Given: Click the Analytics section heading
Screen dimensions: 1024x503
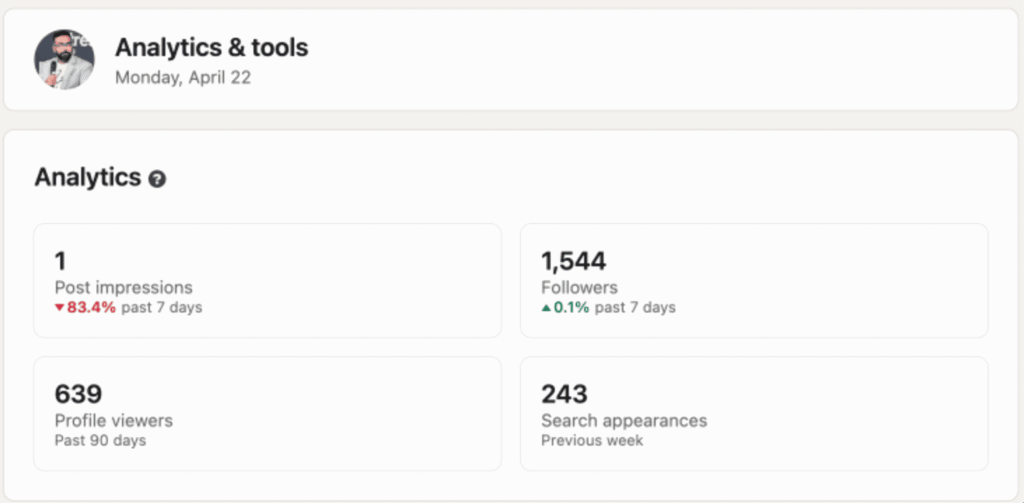Looking at the screenshot, I should pos(88,178).
